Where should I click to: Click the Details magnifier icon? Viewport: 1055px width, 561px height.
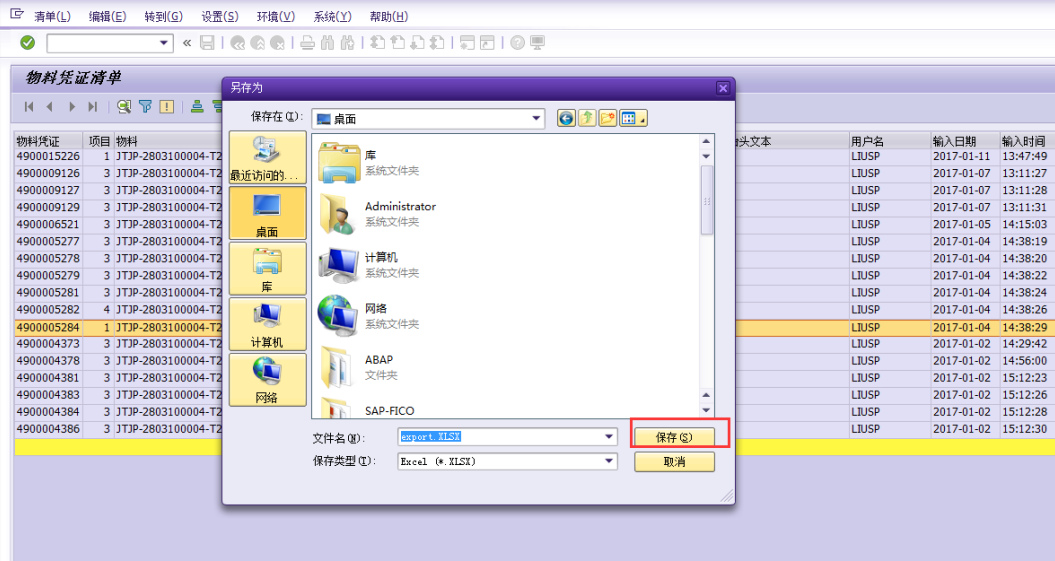124,106
